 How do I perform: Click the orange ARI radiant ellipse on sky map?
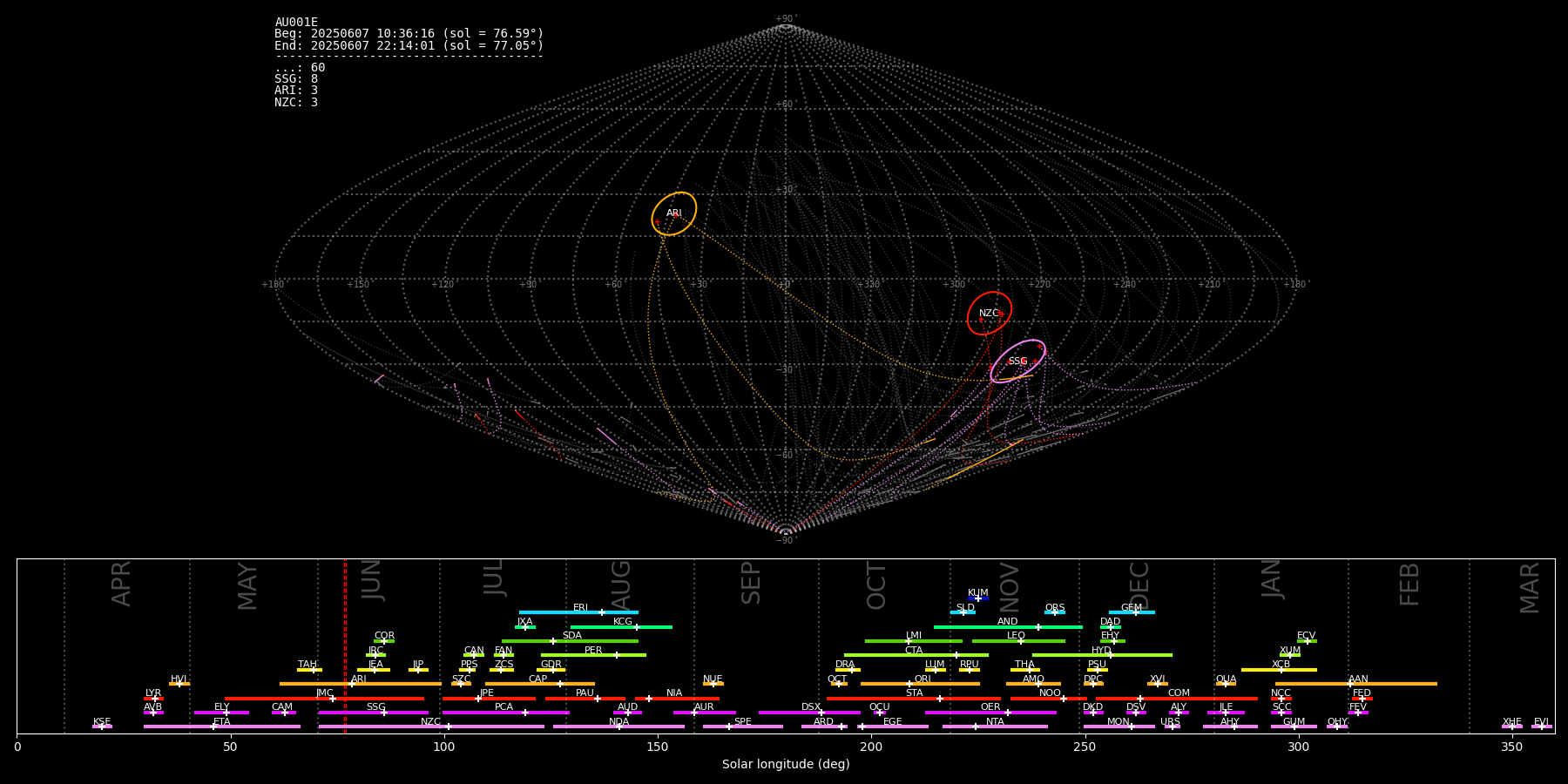click(x=674, y=214)
